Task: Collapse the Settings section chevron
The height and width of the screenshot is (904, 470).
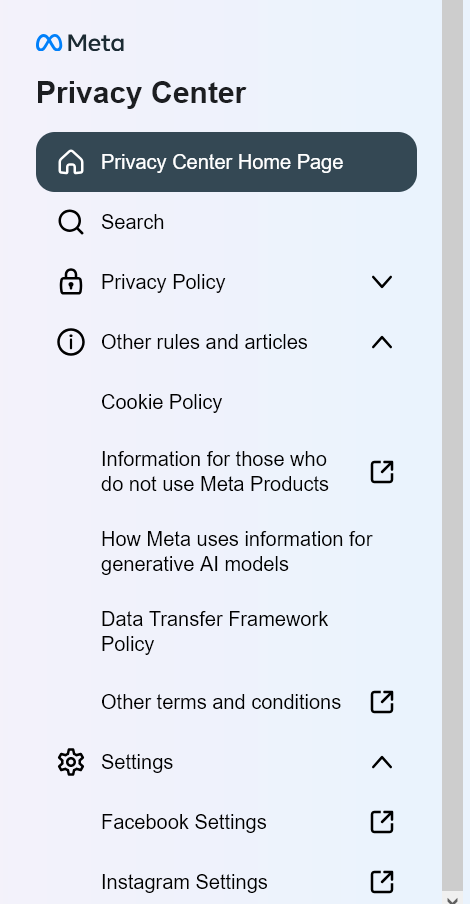Action: point(382,762)
